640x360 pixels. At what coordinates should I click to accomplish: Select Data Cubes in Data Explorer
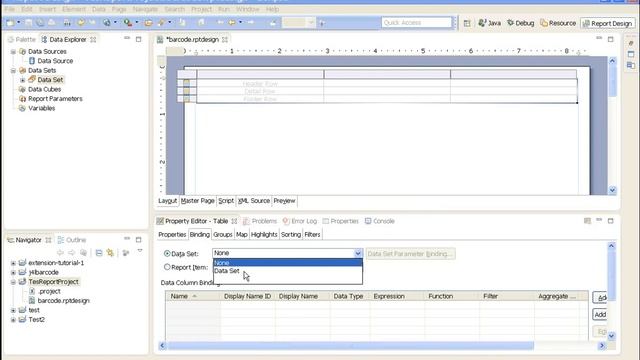pyautogui.click(x=44, y=89)
